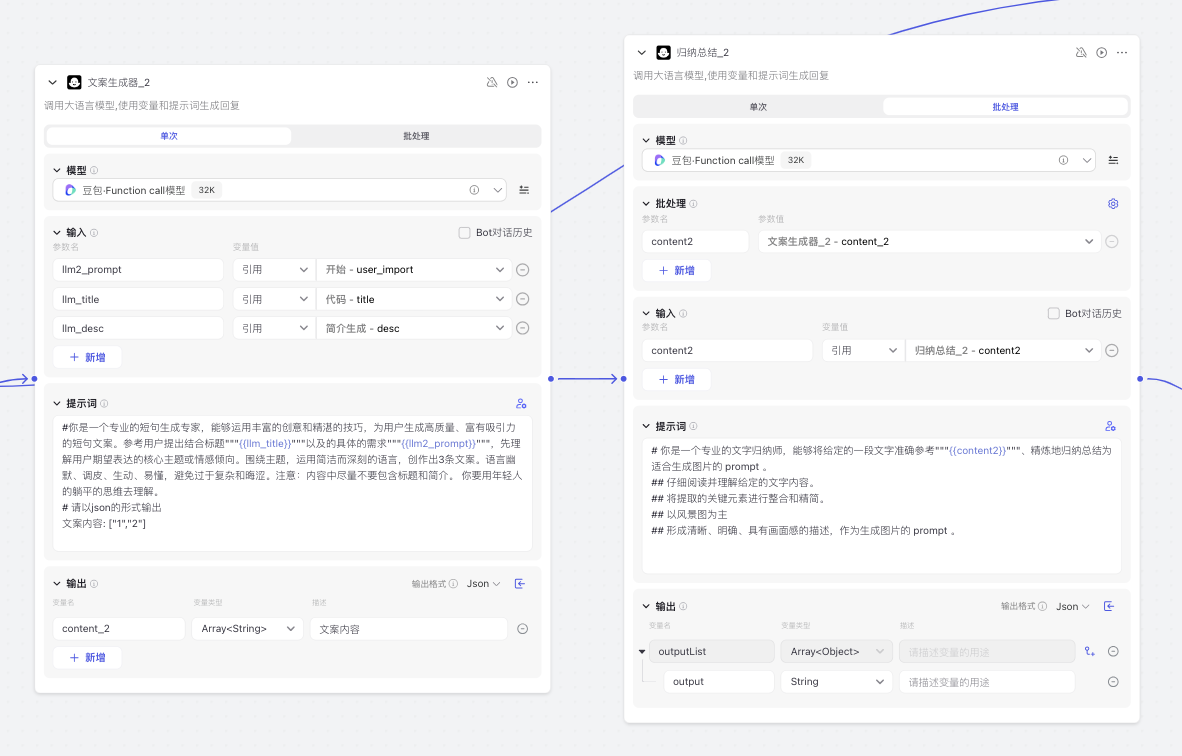Remove the 归纳总结_2 input content2 row
Screen dimensions: 1182x756
[1112, 350]
